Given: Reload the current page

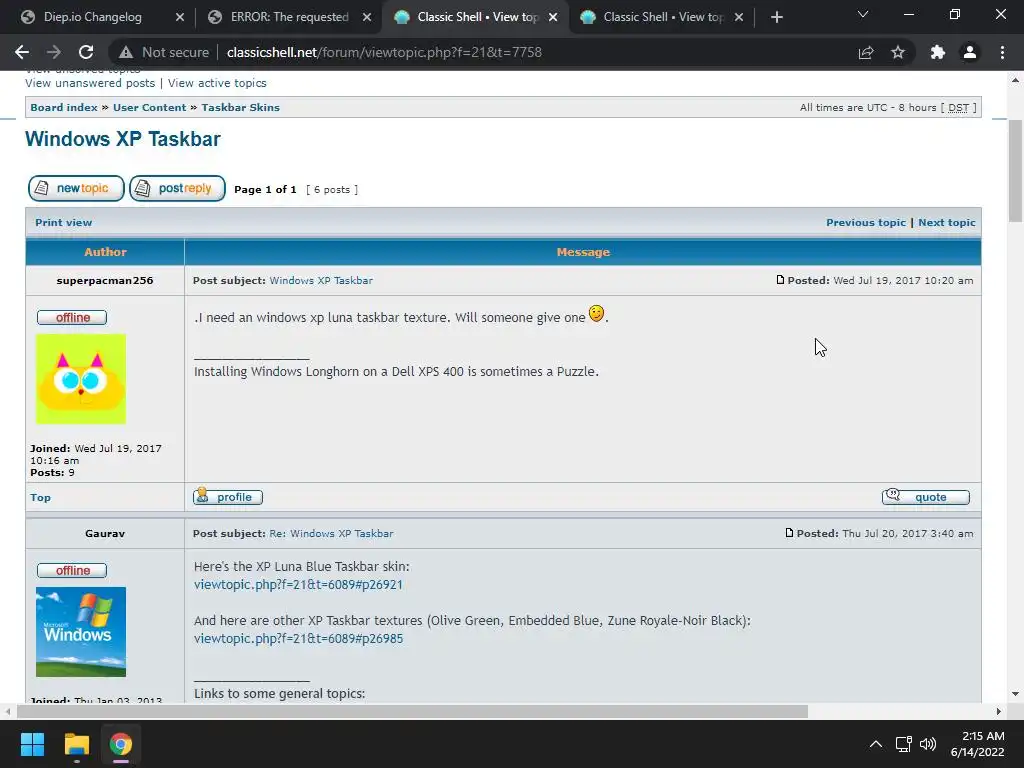Looking at the screenshot, I should pyautogui.click(x=86, y=52).
